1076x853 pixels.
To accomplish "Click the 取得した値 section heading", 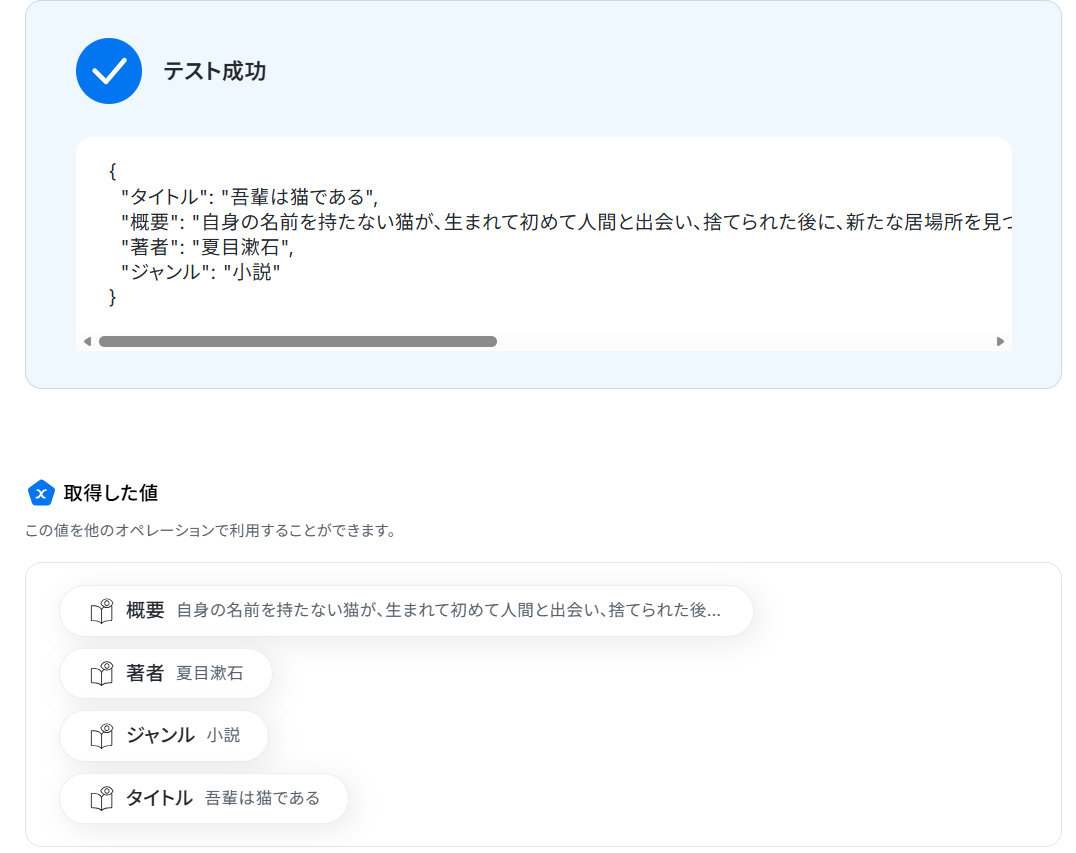I will pos(111,493).
